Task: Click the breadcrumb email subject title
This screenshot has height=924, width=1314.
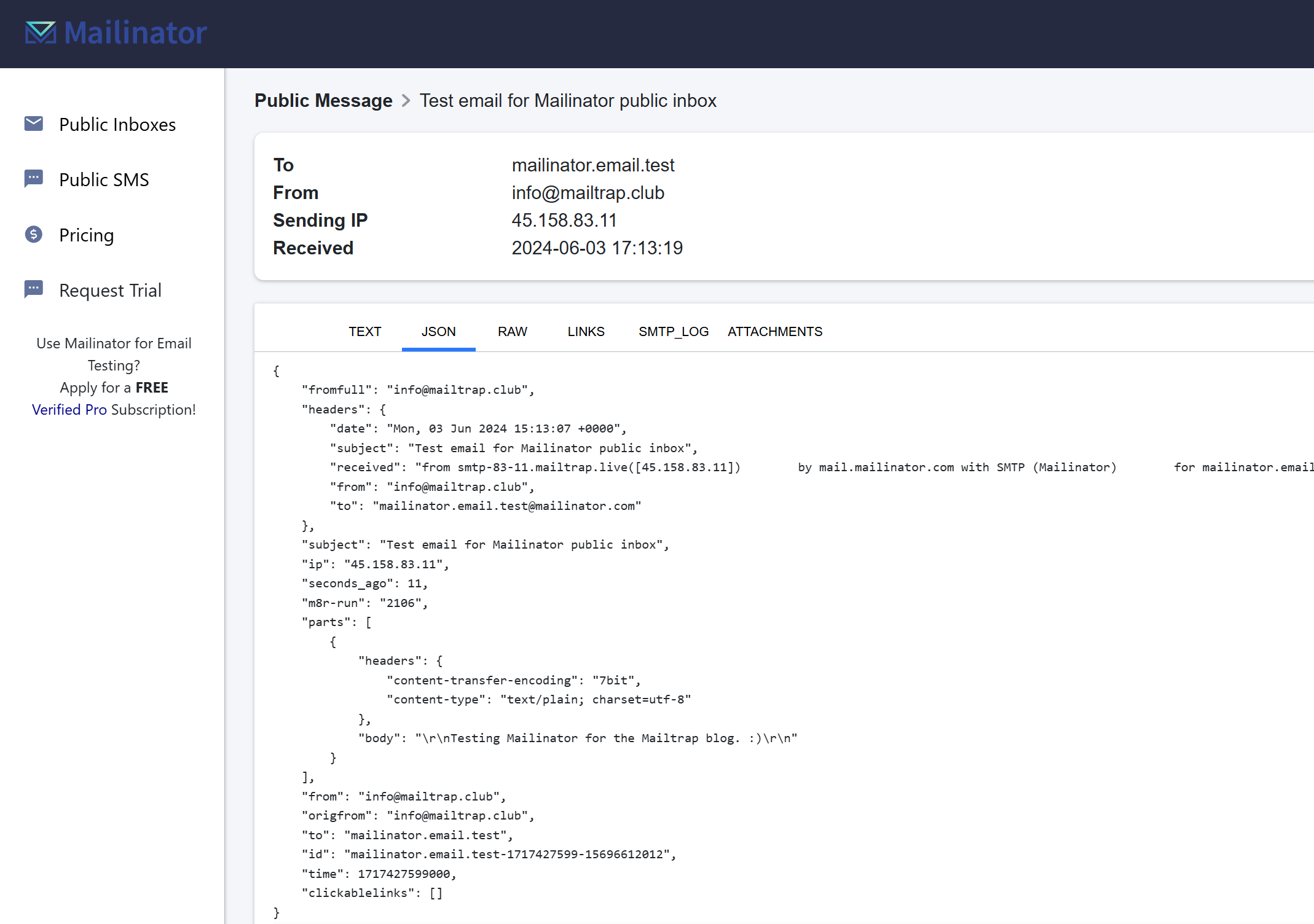Action: click(x=568, y=100)
